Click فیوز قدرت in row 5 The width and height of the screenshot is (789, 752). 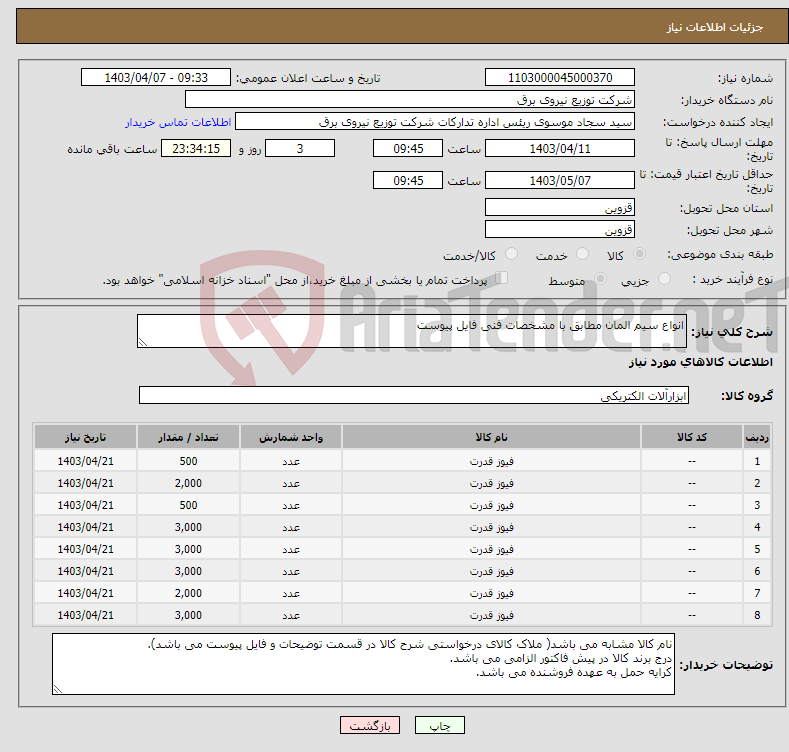pos(491,549)
